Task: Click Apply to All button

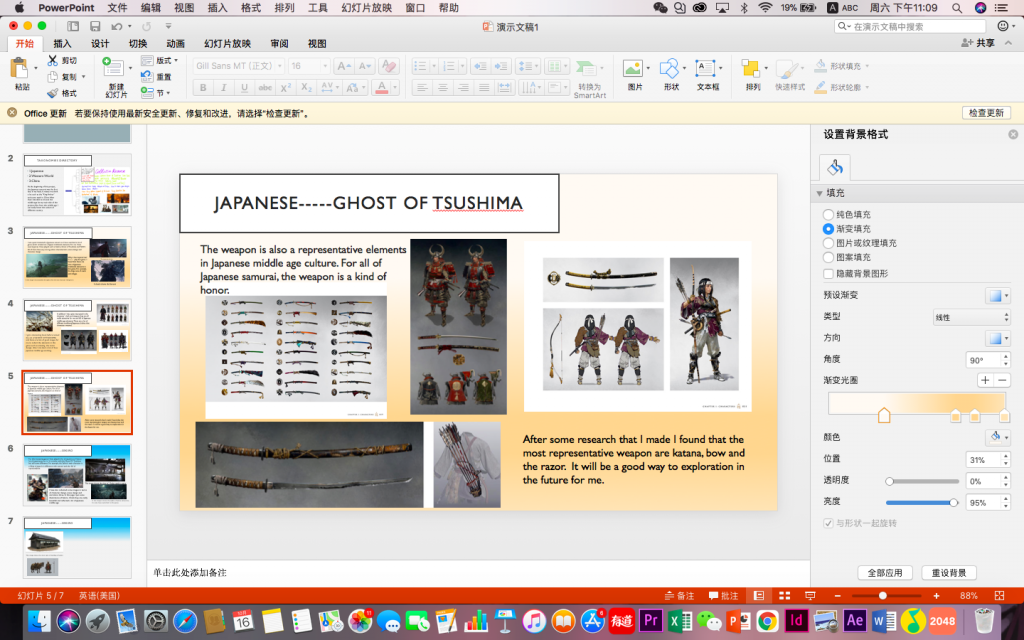Action: (x=885, y=573)
